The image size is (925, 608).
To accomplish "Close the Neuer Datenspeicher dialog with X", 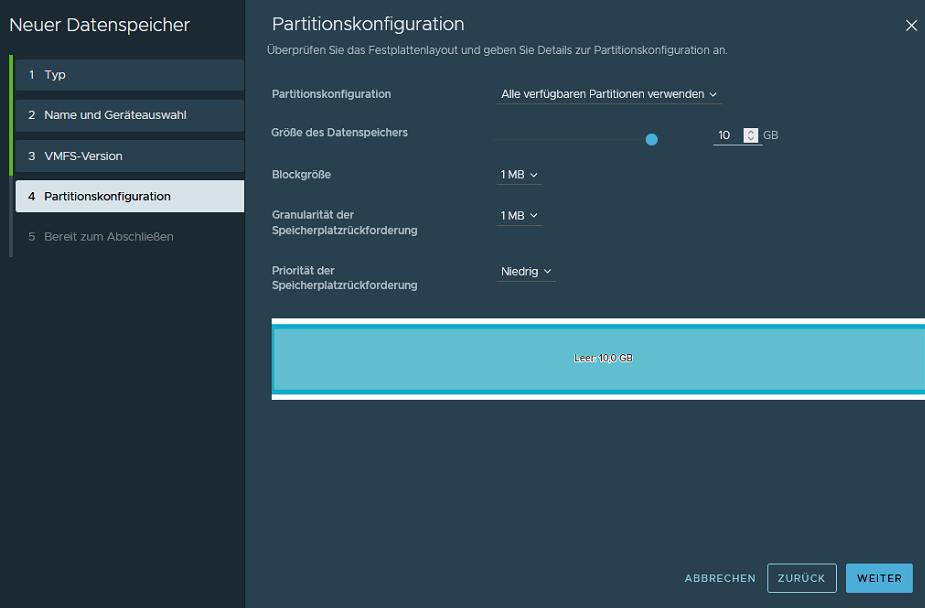I will pos(910,26).
